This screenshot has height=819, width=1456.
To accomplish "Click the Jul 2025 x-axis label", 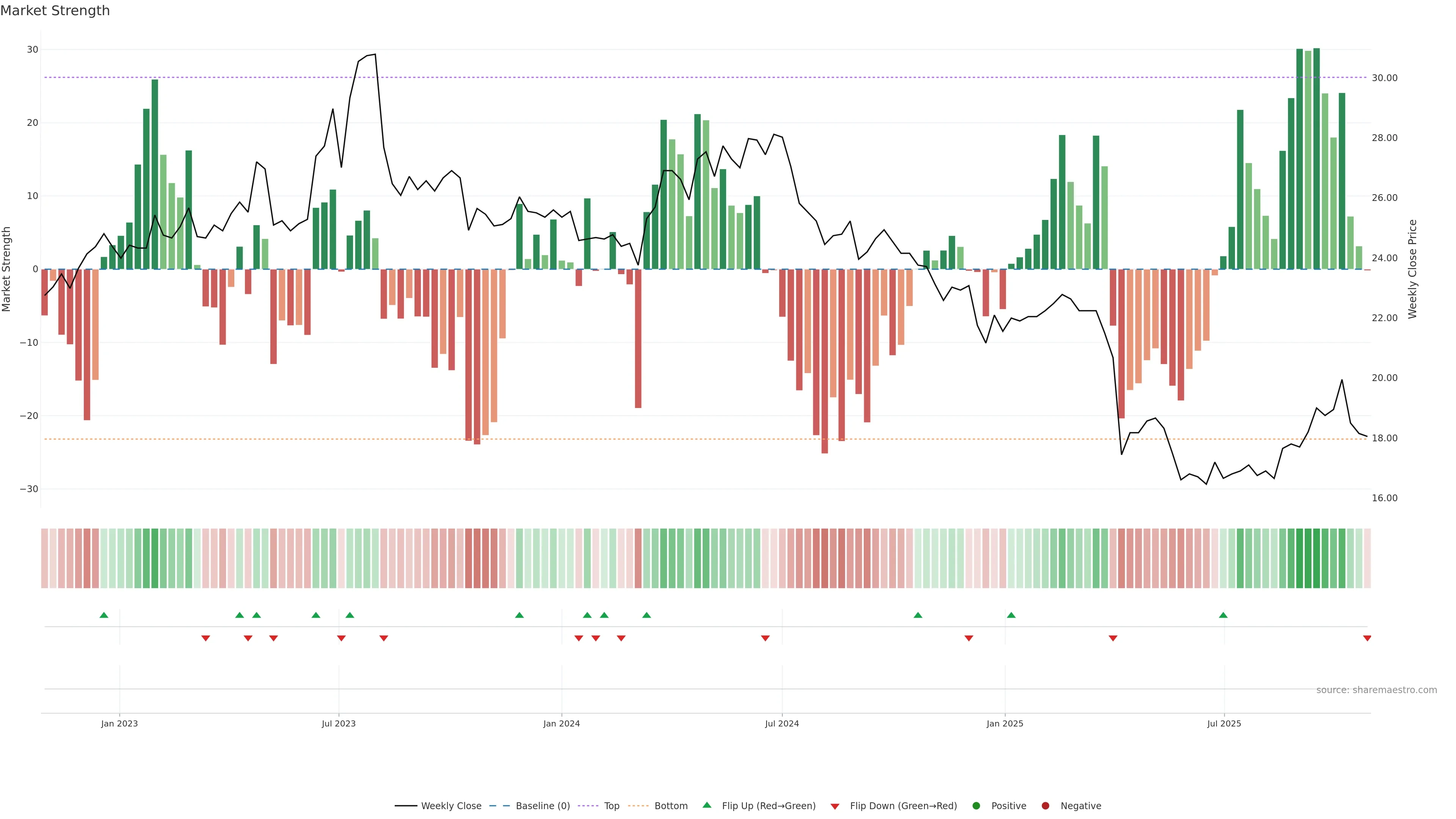I will pyautogui.click(x=1224, y=723).
